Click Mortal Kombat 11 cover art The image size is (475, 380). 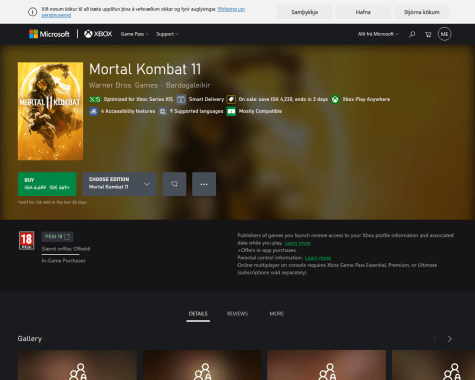click(x=50, y=111)
